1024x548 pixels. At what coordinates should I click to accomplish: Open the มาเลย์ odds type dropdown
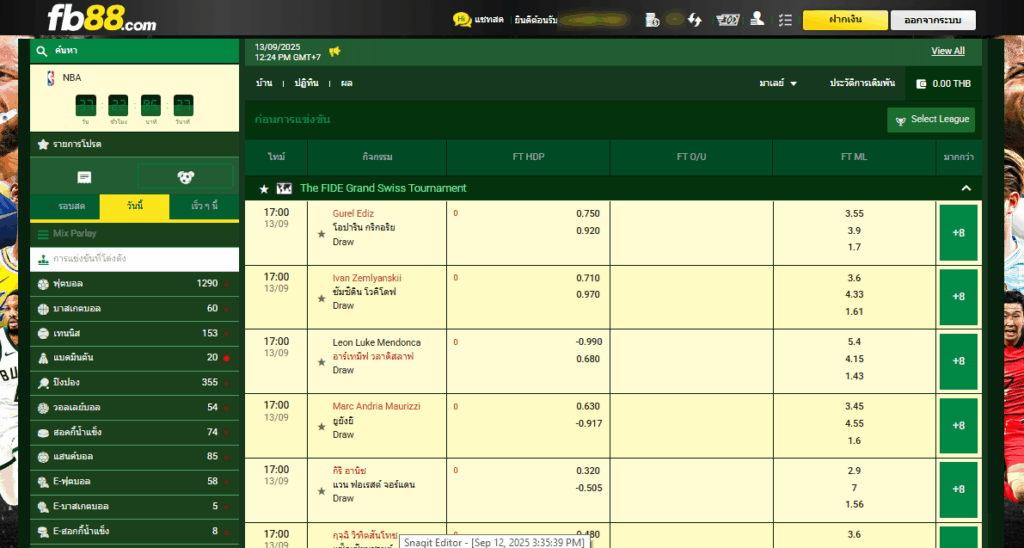pyautogui.click(x=778, y=84)
